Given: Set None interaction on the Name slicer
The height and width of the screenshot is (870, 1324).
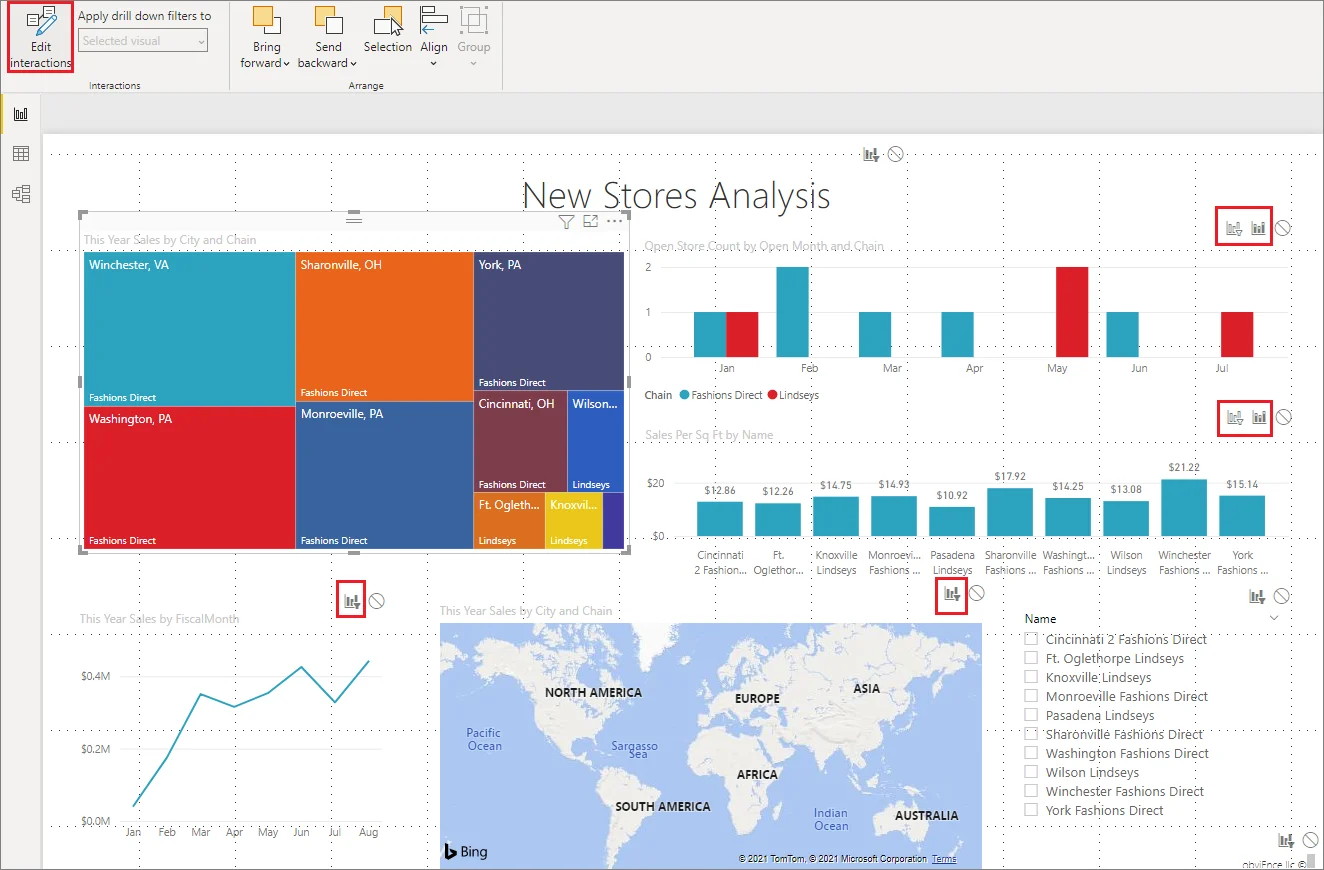Looking at the screenshot, I should [1282, 596].
